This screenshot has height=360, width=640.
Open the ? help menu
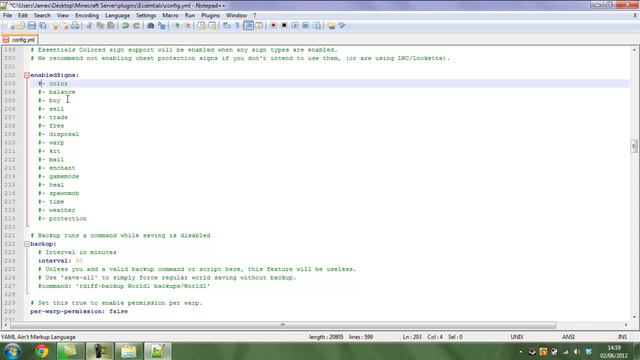tap(255, 16)
